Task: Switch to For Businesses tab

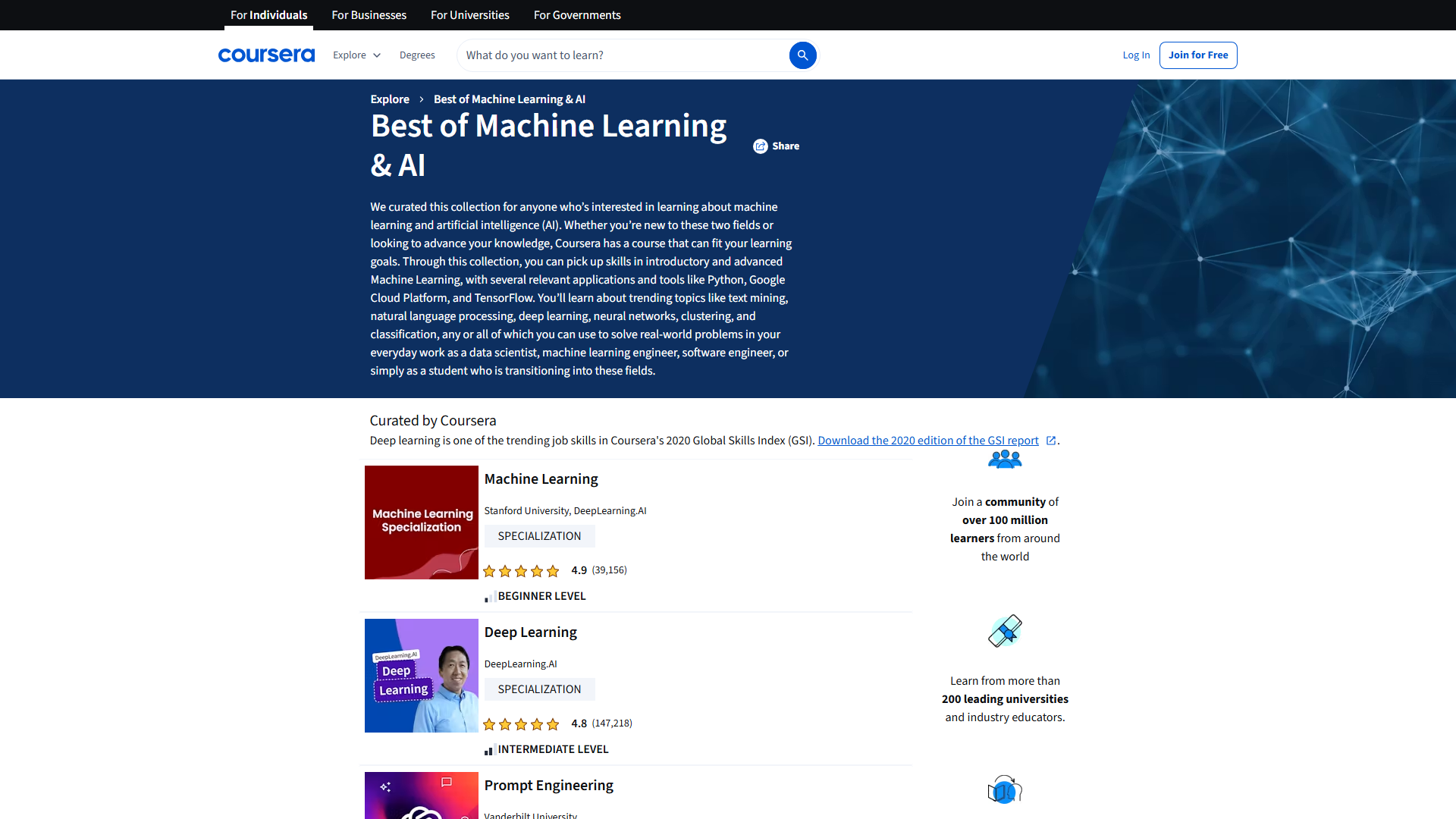Action: pos(369,15)
